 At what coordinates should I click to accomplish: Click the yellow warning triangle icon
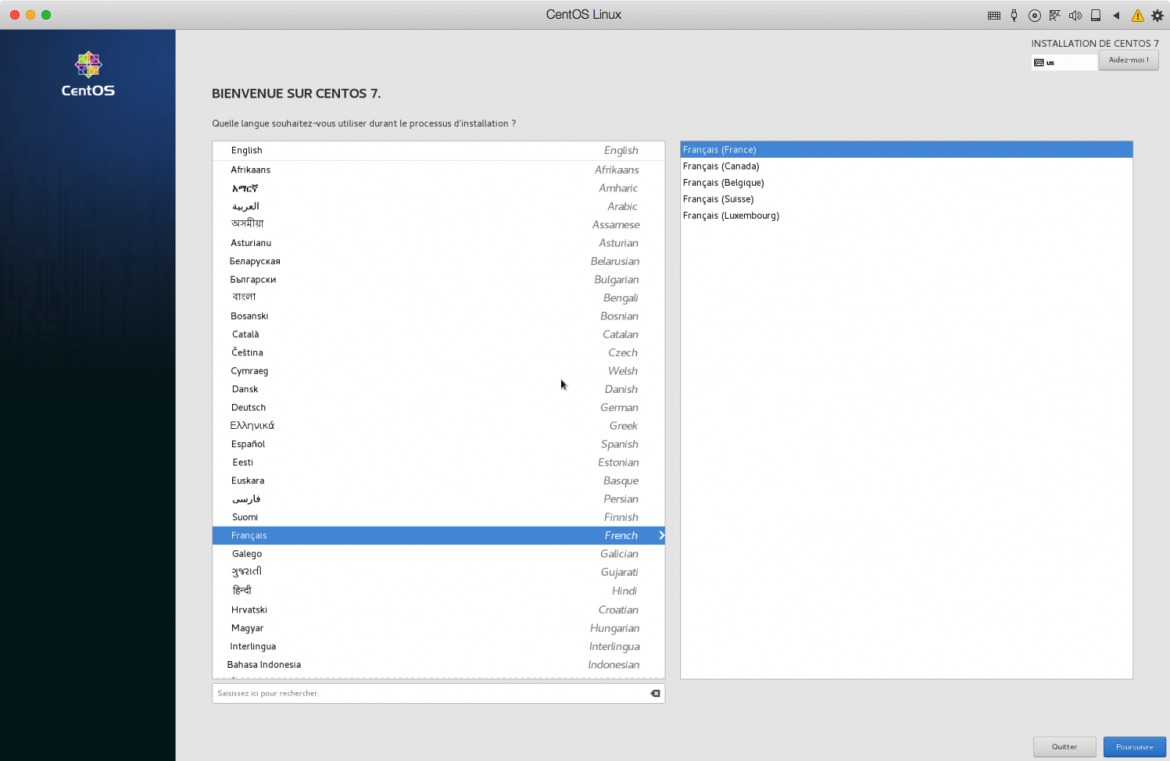1137,15
